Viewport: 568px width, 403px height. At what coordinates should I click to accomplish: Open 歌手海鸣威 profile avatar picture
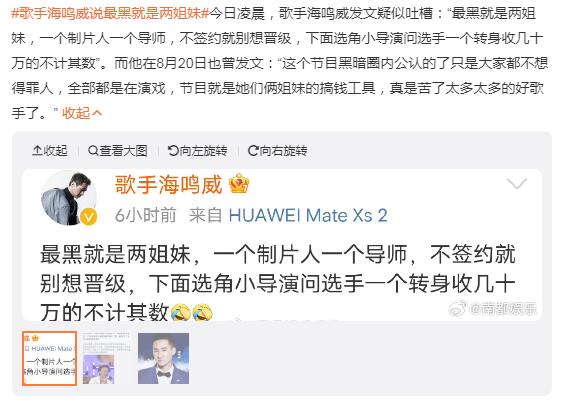click(69, 198)
